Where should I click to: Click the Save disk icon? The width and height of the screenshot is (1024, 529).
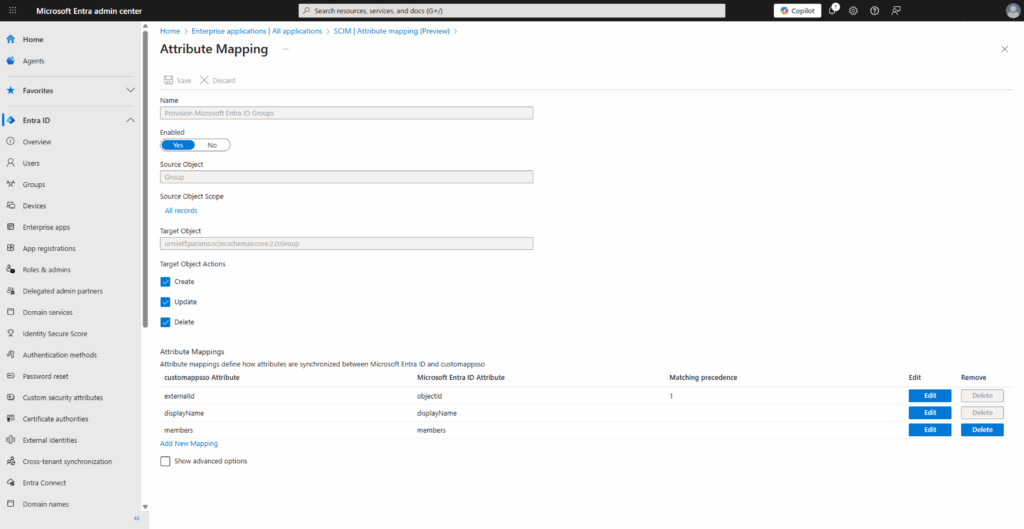167,80
